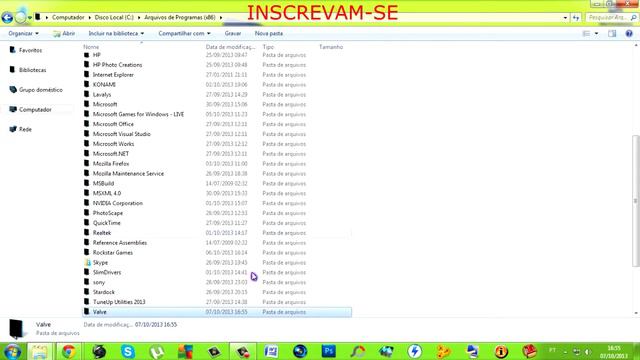Image resolution: width=640 pixels, height=360 pixels.
Task: Open Photoshop from the taskbar
Action: (329, 351)
